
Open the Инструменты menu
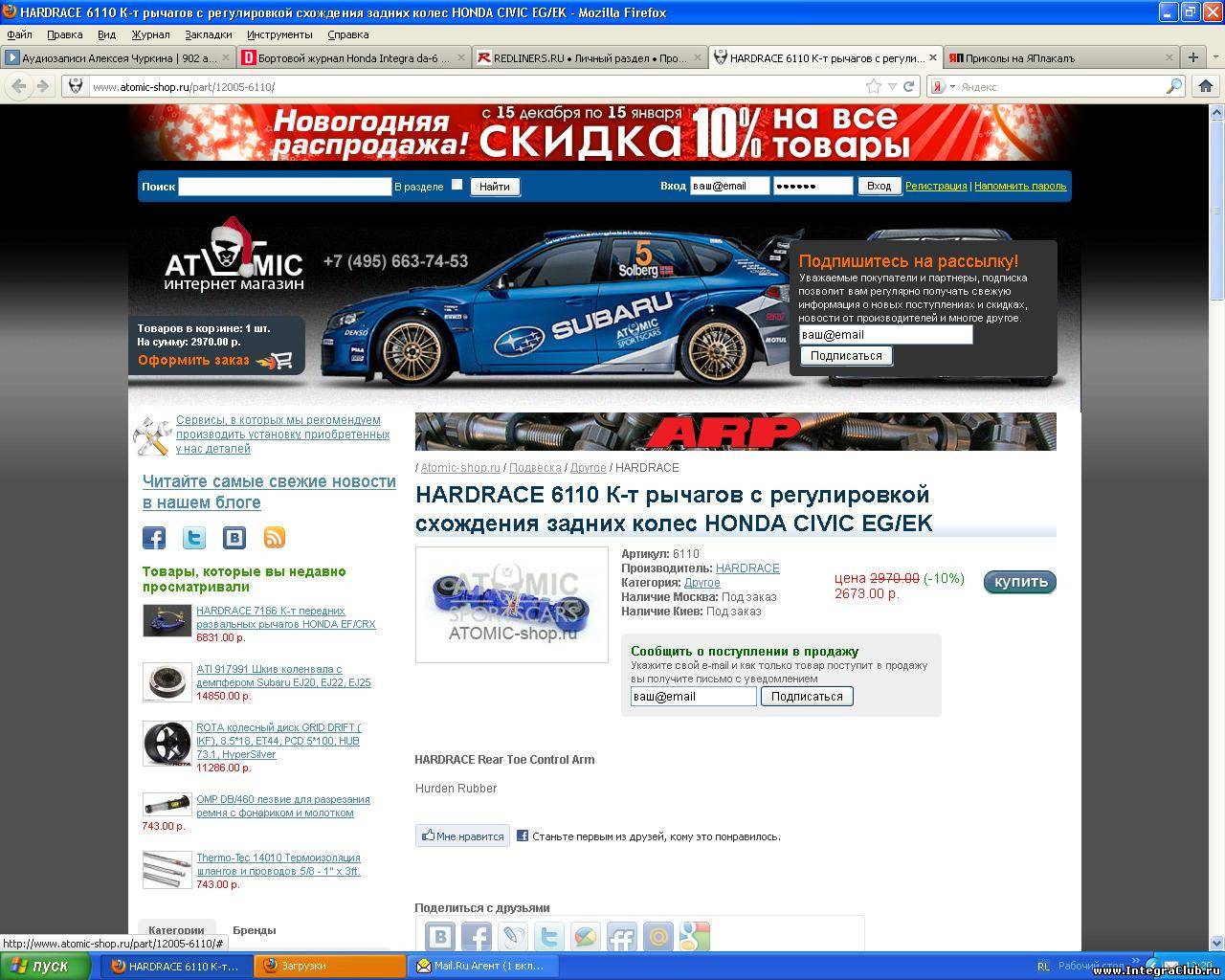tap(279, 34)
